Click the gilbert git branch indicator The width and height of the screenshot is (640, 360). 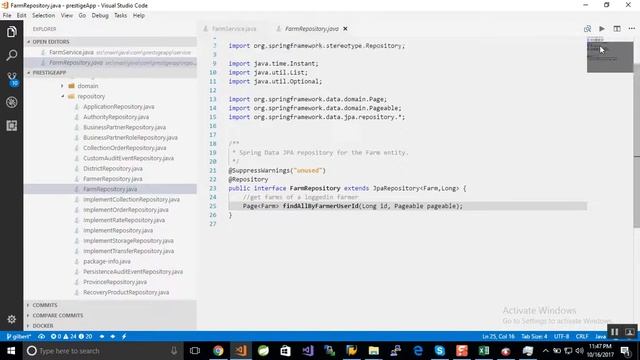pyautogui.click(x=19, y=337)
